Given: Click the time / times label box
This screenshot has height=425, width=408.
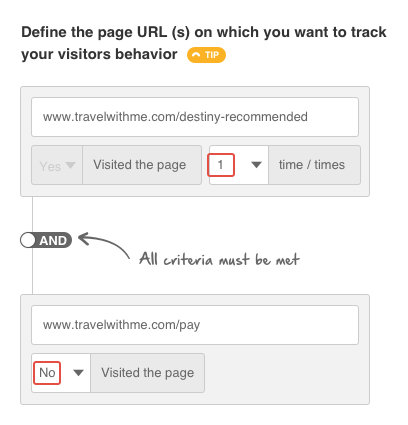Looking at the screenshot, I should coord(314,165).
